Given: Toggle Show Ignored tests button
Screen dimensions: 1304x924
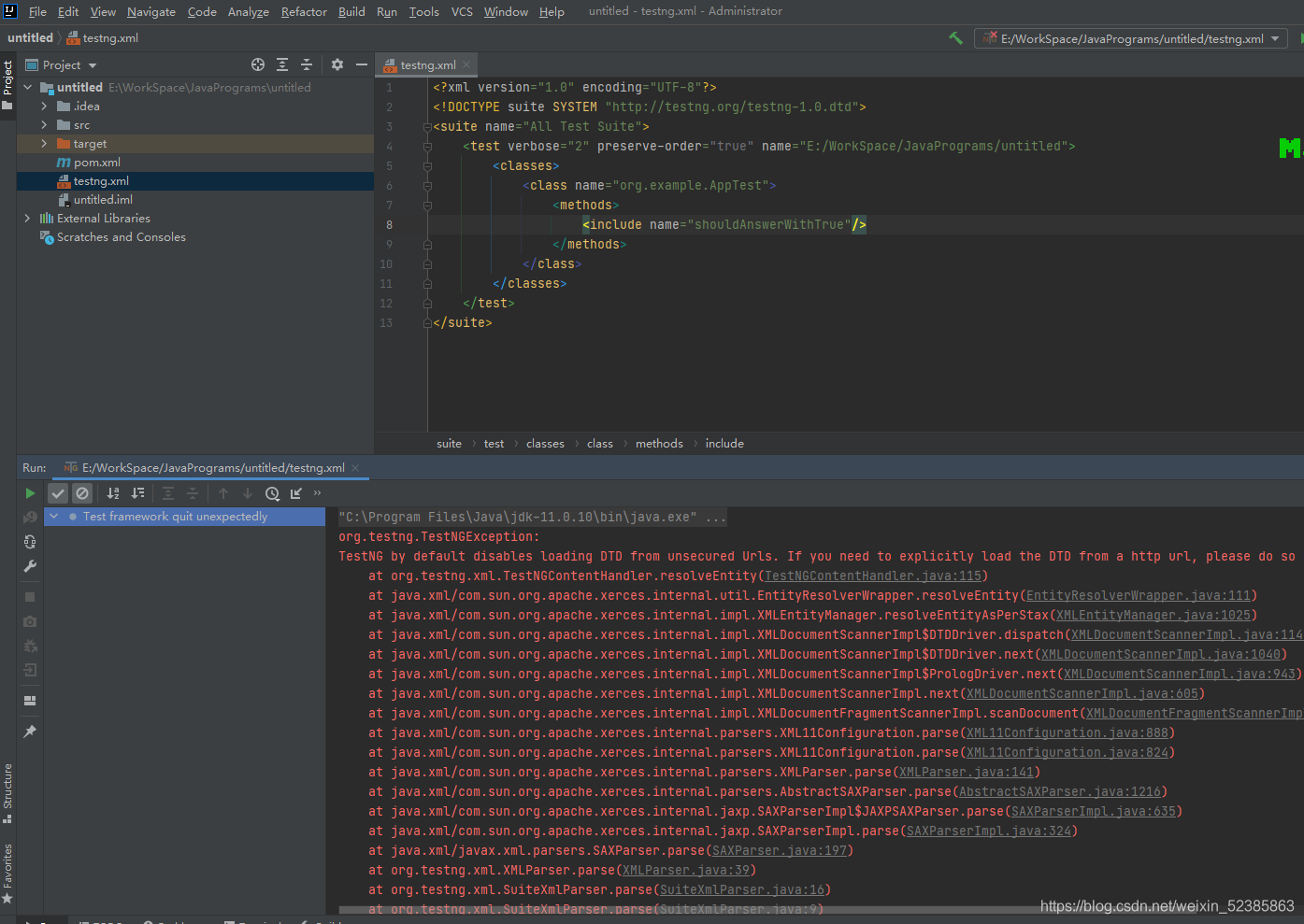Looking at the screenshot, I should pos(82,493).
